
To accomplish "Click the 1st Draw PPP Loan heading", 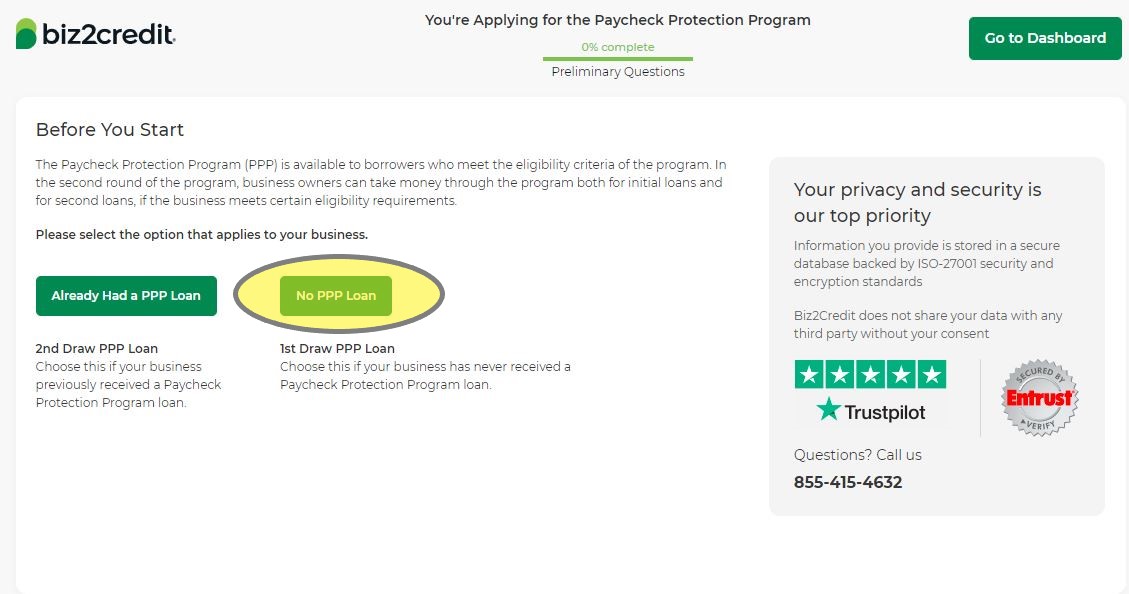I will pos(337,349).
